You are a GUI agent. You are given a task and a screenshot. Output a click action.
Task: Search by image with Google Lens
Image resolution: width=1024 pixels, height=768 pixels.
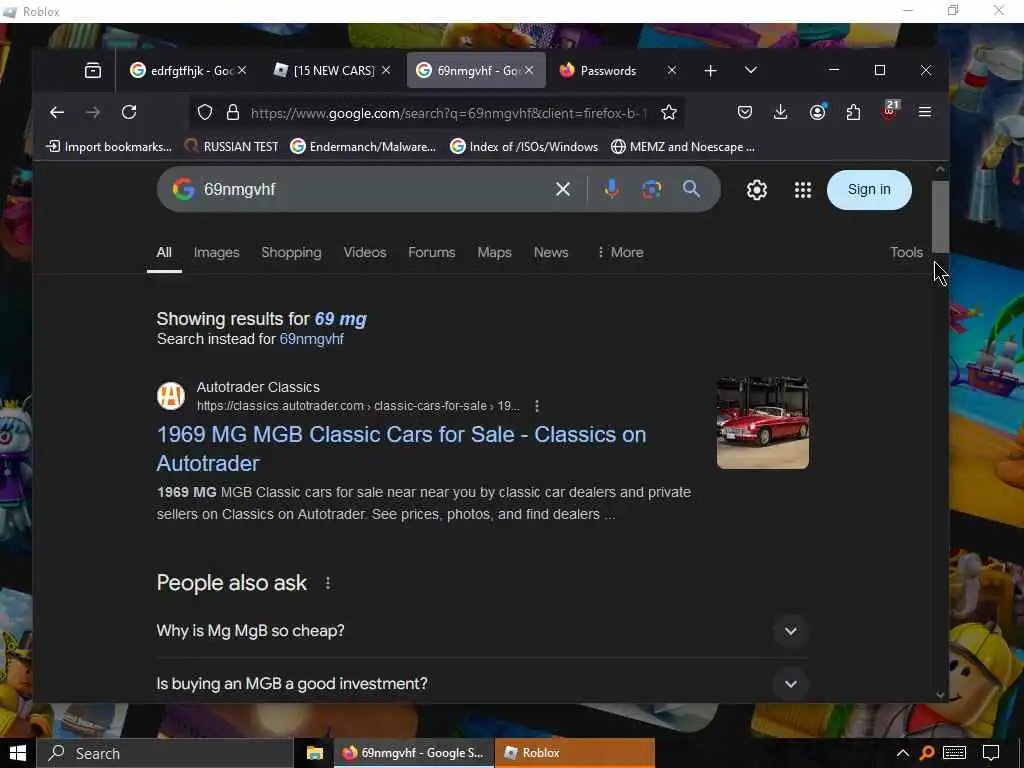pyautogui.click(x=651, y=189)
